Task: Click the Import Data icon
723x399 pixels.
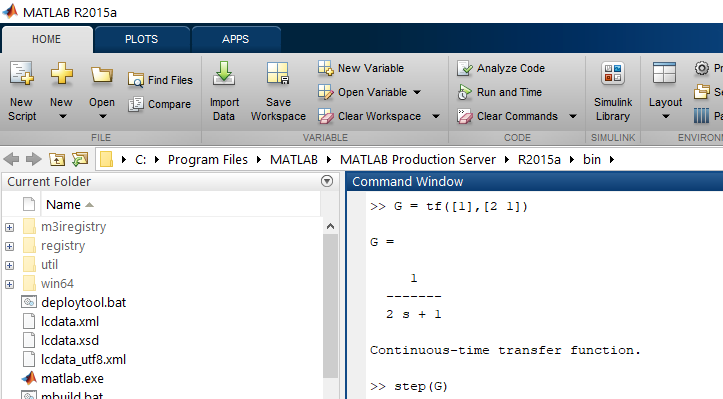Action: (x=224, y=73)
